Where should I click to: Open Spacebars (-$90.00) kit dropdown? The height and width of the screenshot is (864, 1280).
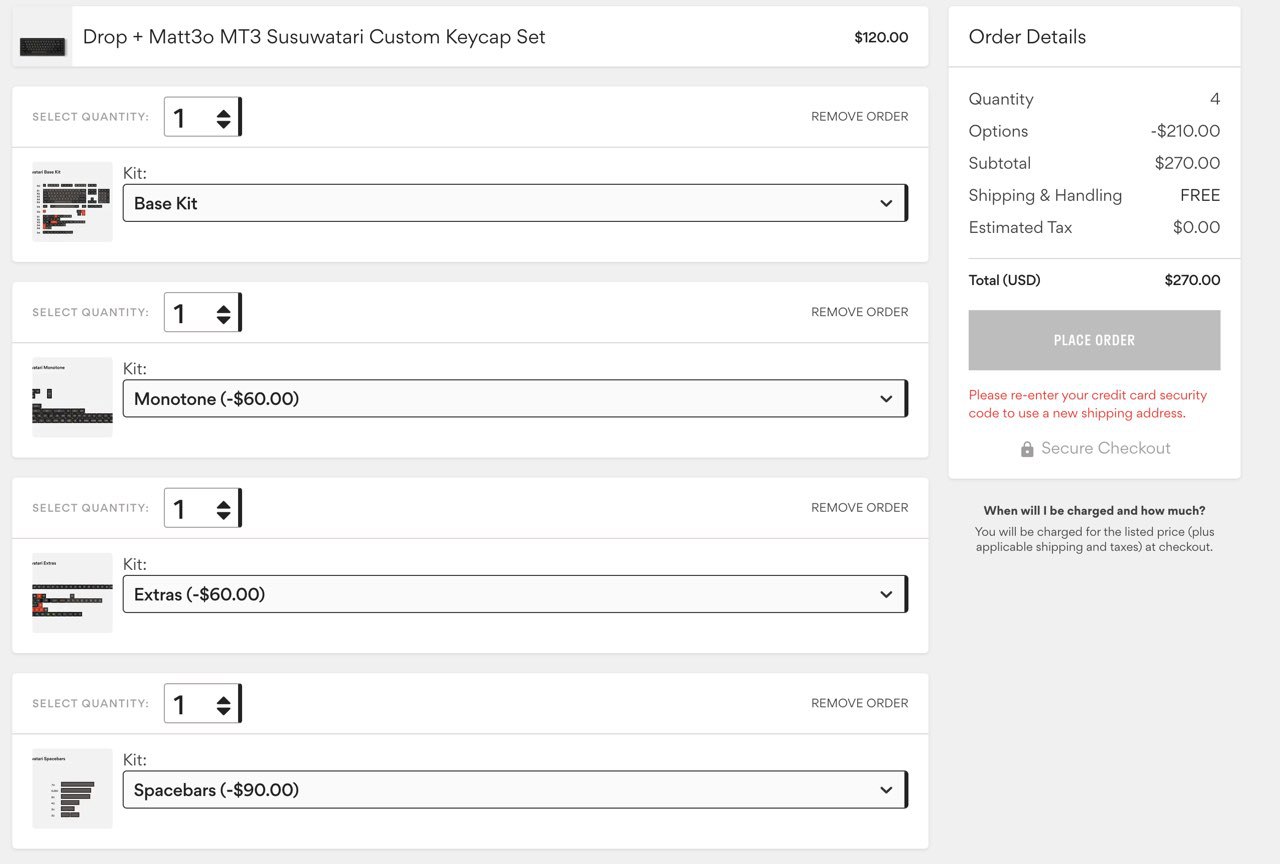click(x=515, y=790)
